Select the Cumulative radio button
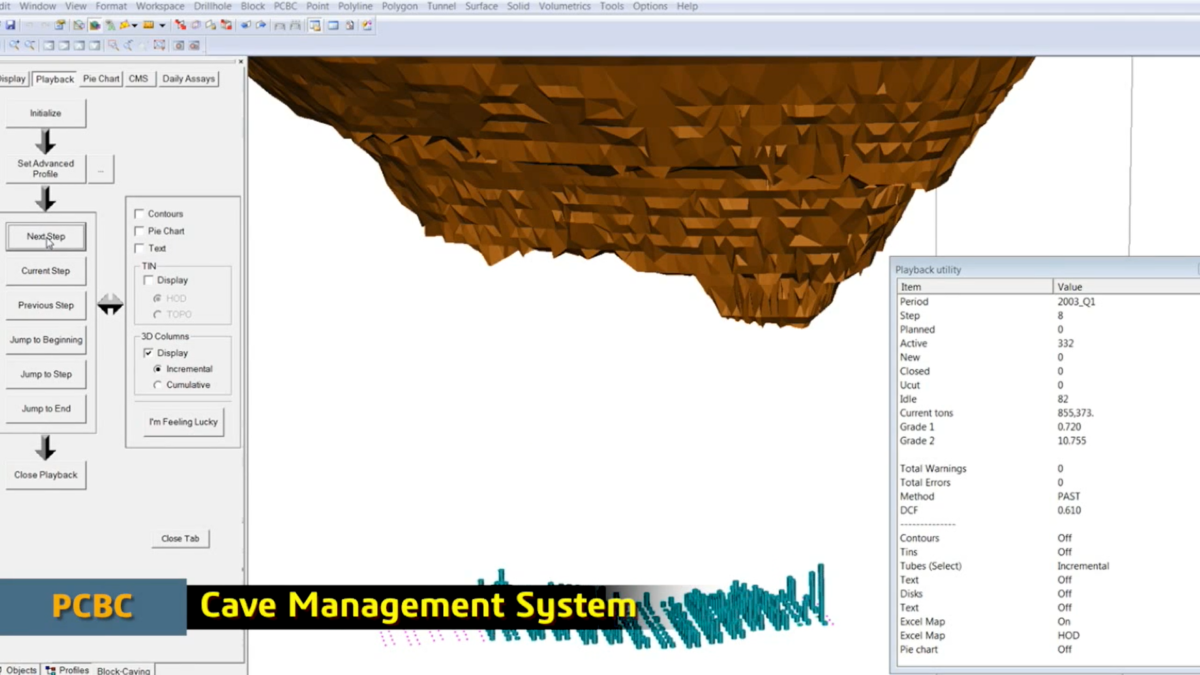The image size is (1200, 675). coord(158,385)
